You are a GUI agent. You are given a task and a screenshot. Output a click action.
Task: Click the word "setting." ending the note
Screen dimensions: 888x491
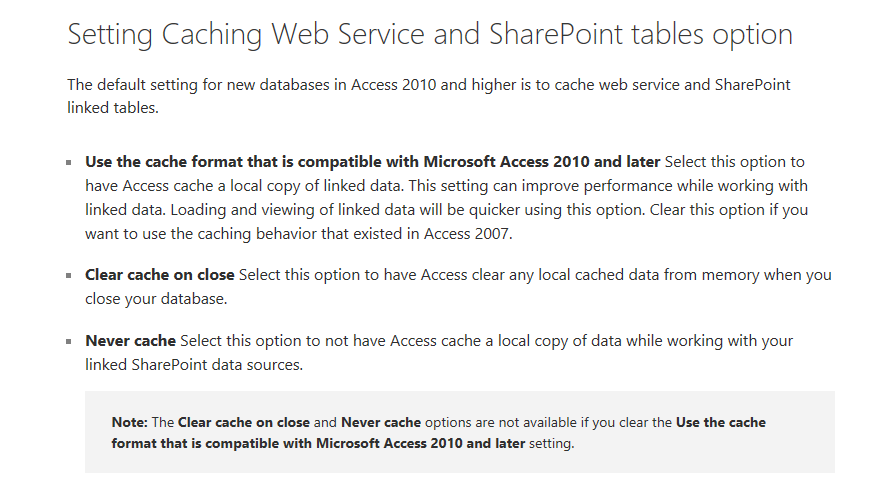tap(552, 443)
